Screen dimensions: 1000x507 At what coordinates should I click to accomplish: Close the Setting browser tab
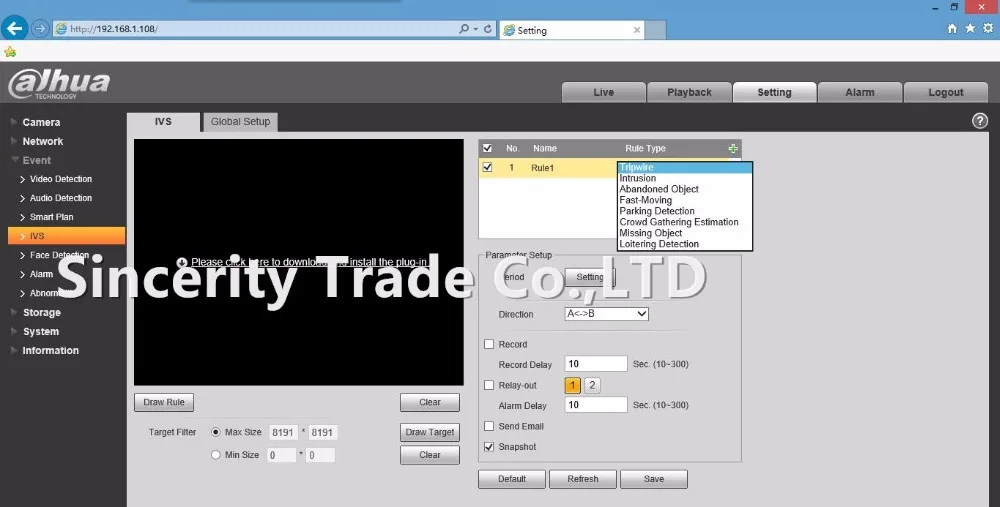pyautogui.click(x=636, y=30)
